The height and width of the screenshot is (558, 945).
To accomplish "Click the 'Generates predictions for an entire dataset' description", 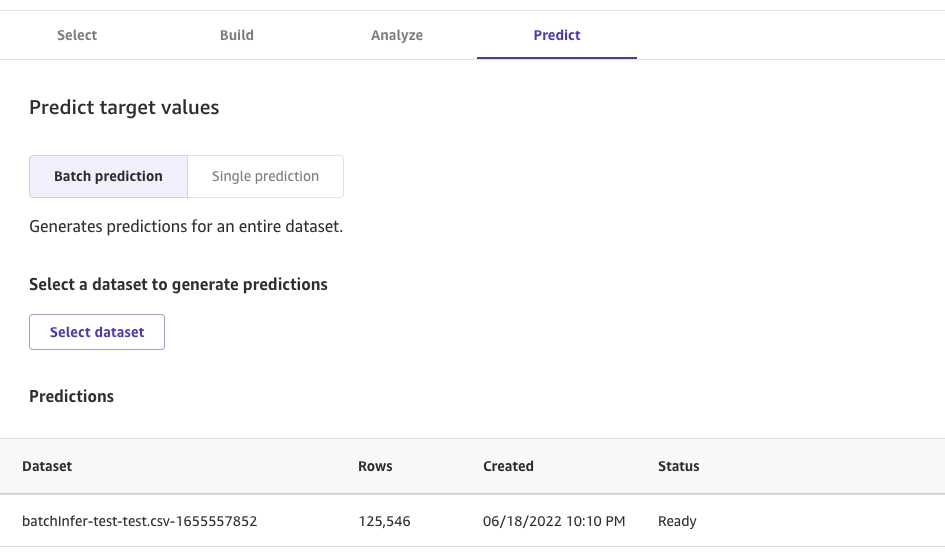I will coord(186,227).
